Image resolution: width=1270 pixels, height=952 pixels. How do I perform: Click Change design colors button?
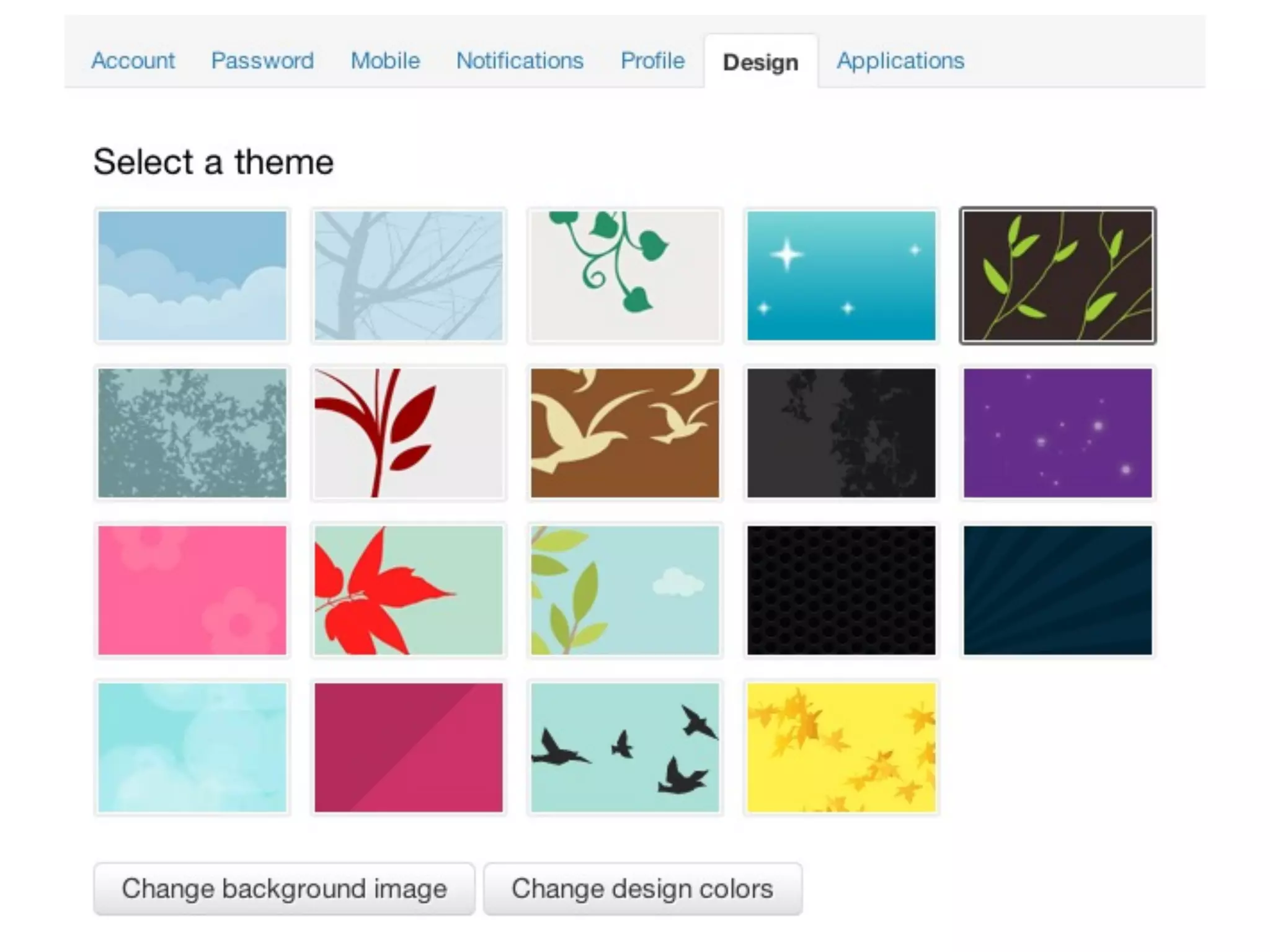pyautogui.click(x=642, y=889)
